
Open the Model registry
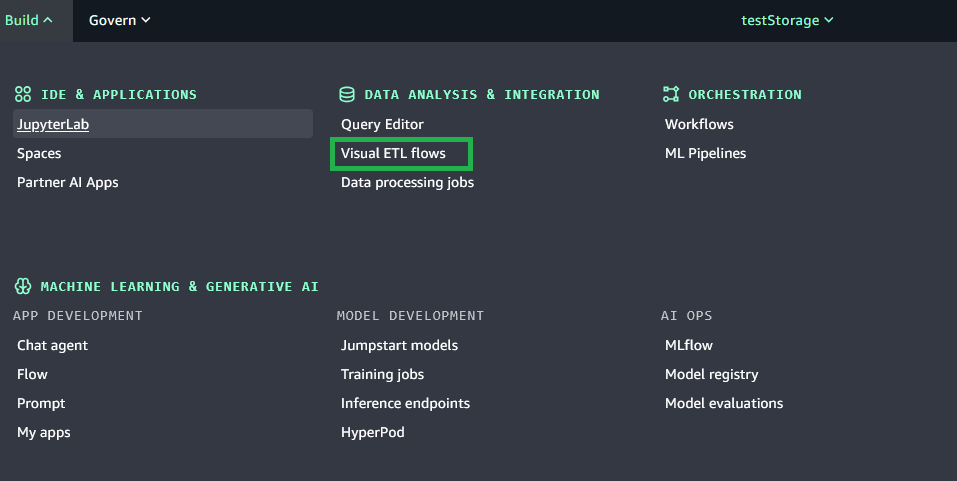[711, 374]
